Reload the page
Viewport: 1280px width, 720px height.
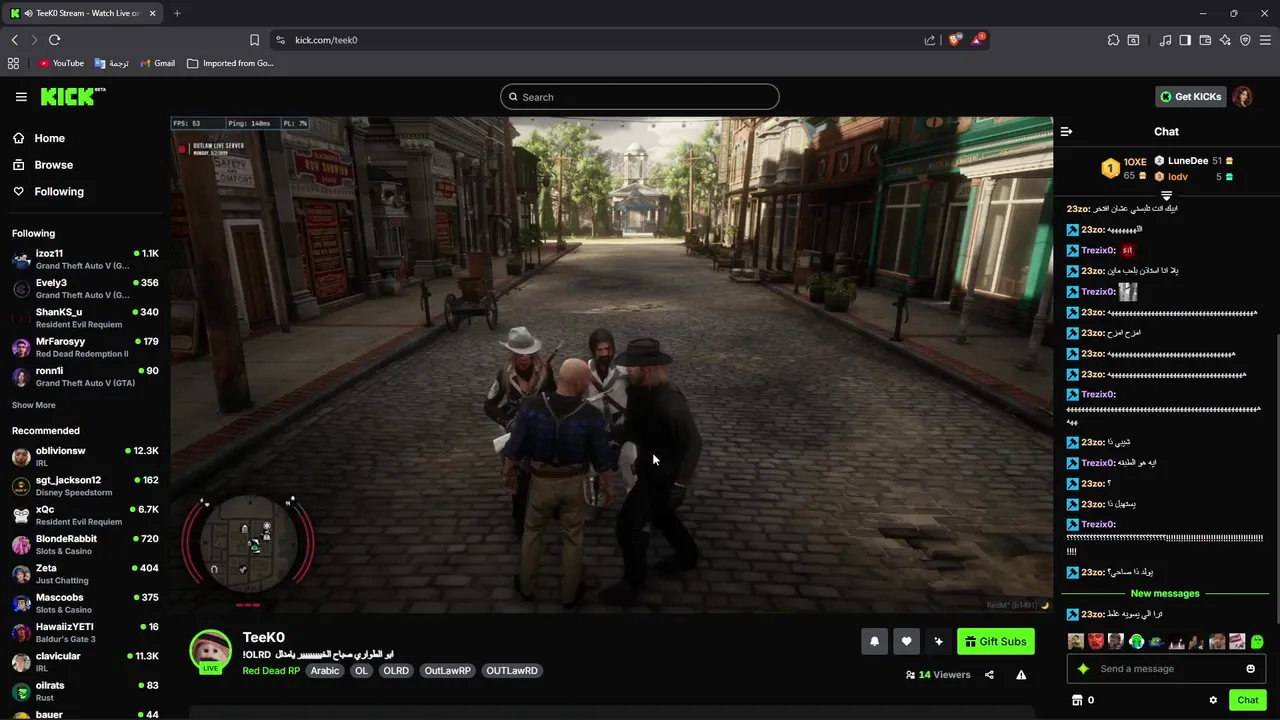click(x=54, y=40)
